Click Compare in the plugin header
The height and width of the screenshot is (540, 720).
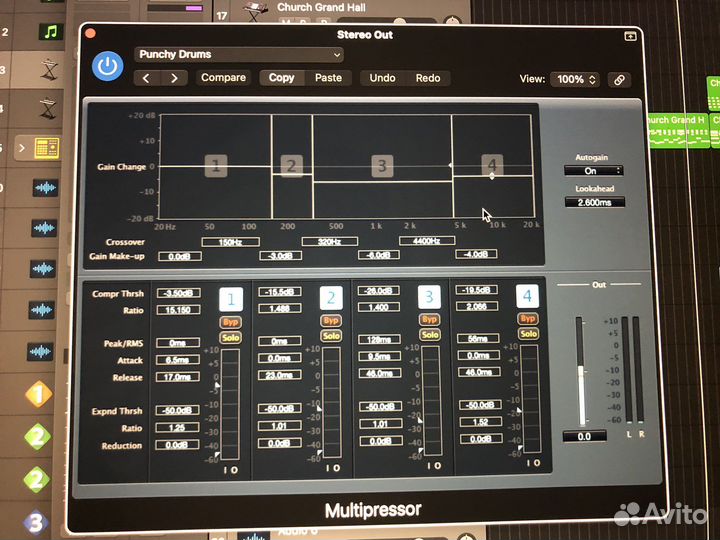[224, 78]
